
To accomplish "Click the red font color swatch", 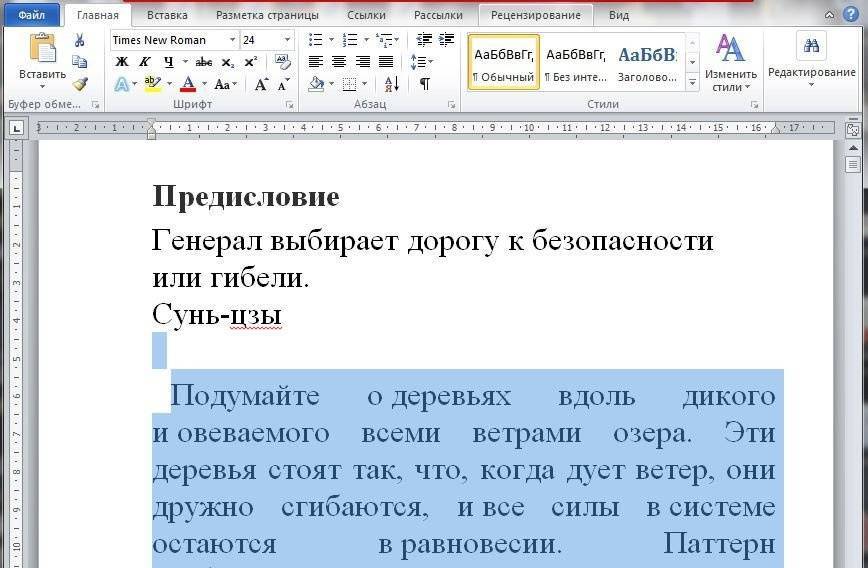I will (187, 85).
